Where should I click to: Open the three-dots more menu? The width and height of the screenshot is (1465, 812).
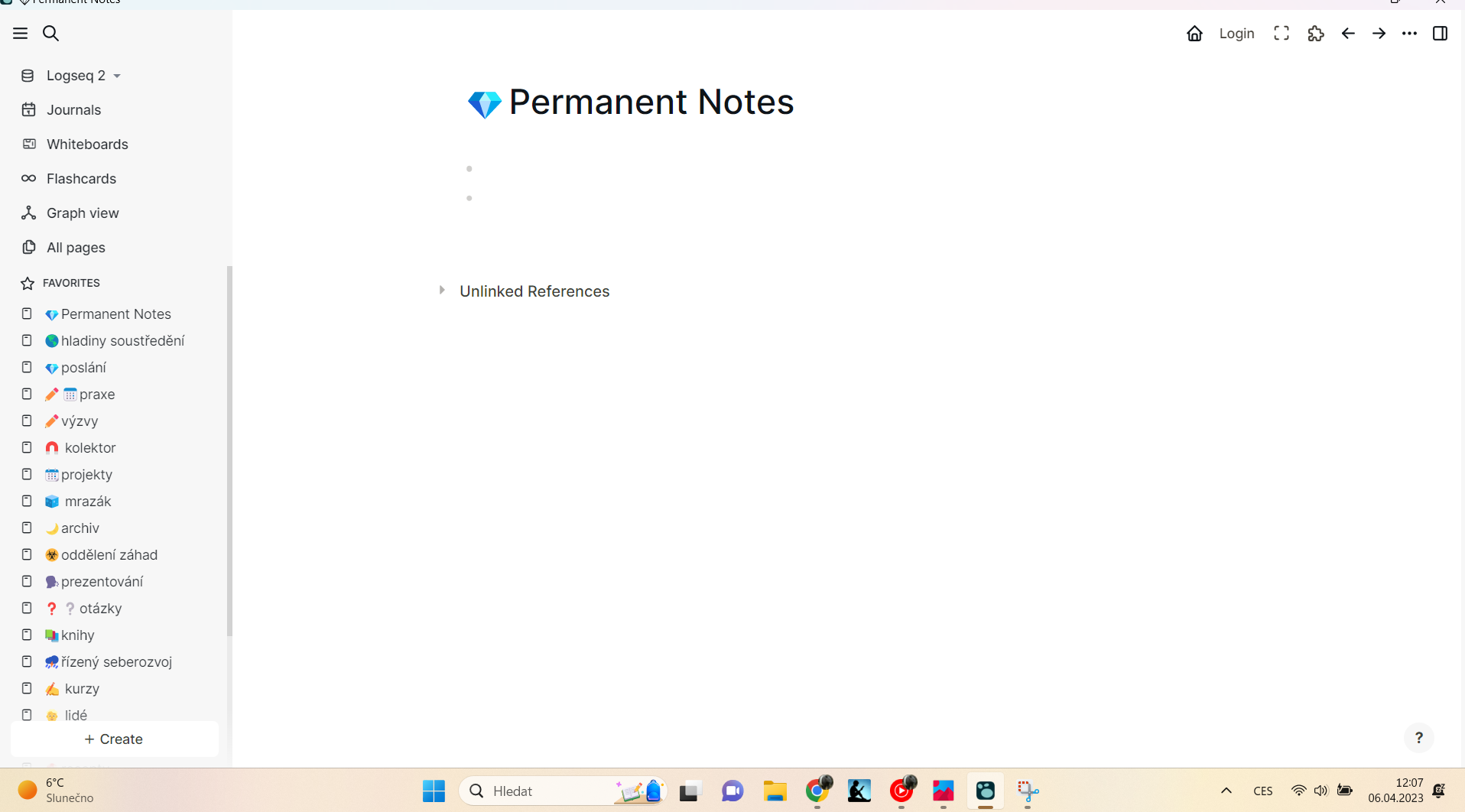point(1409,34)
